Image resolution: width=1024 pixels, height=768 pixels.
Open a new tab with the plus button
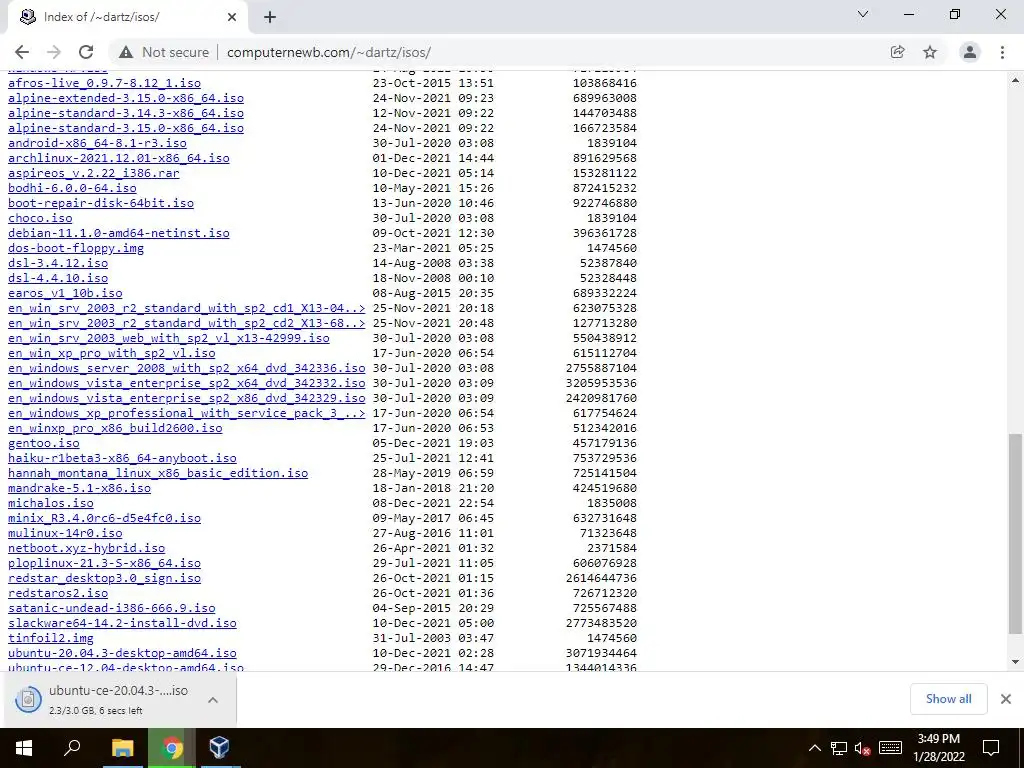click(270, 17)
